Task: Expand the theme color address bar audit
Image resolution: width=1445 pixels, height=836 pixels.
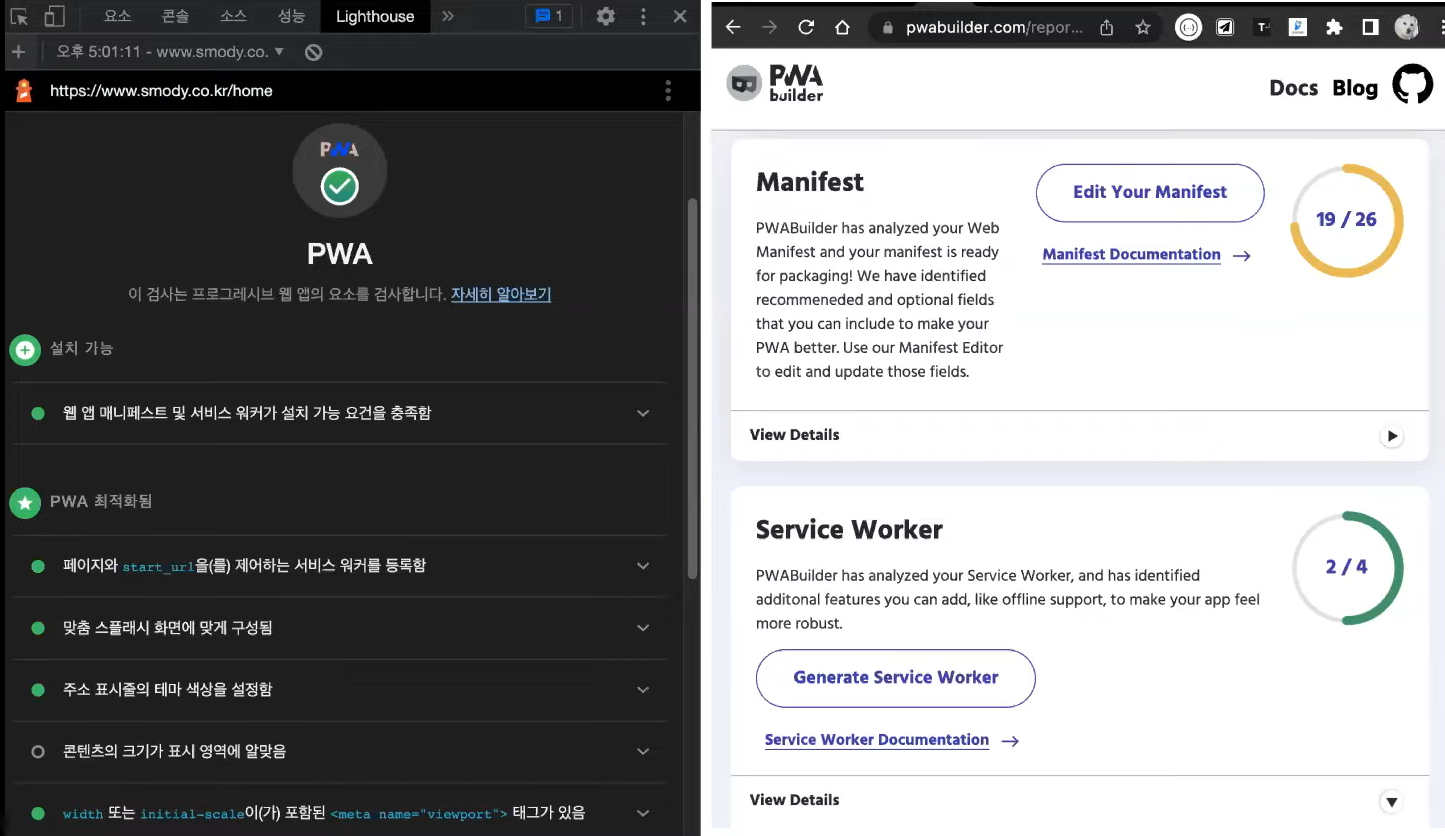Action: (340, 690)
